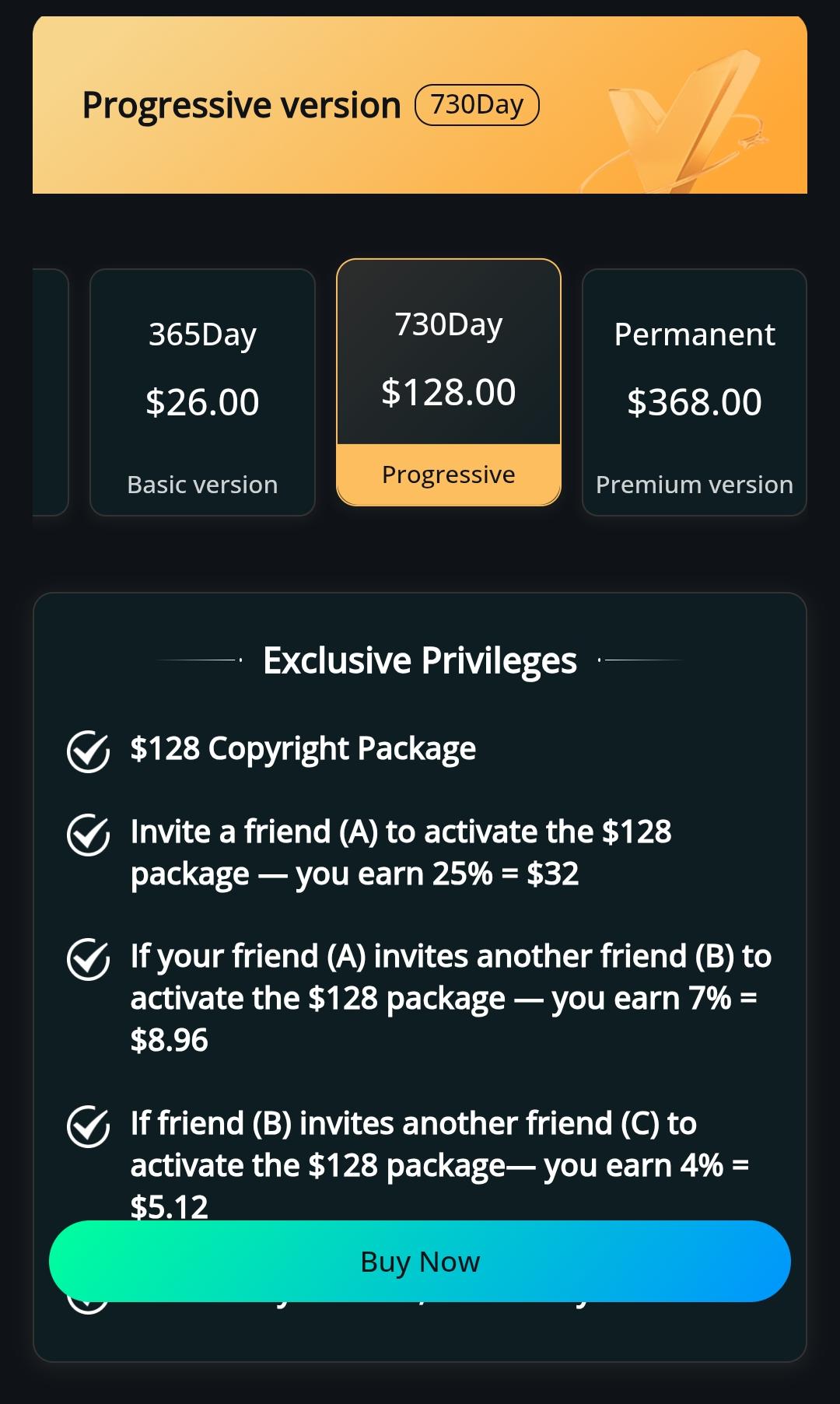
Task: Click the $128 Copyright Package text
Action: (303, 748)
